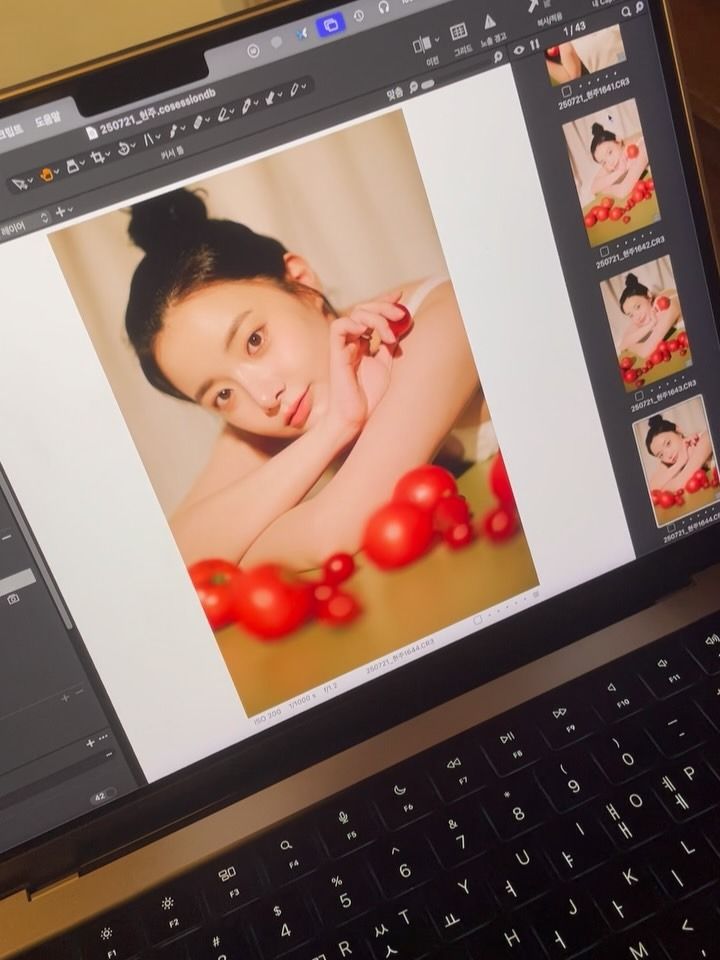Screen dimensions: 720x960
Task: Select the annotations pencil tool
Action: (x=294, y=89)
